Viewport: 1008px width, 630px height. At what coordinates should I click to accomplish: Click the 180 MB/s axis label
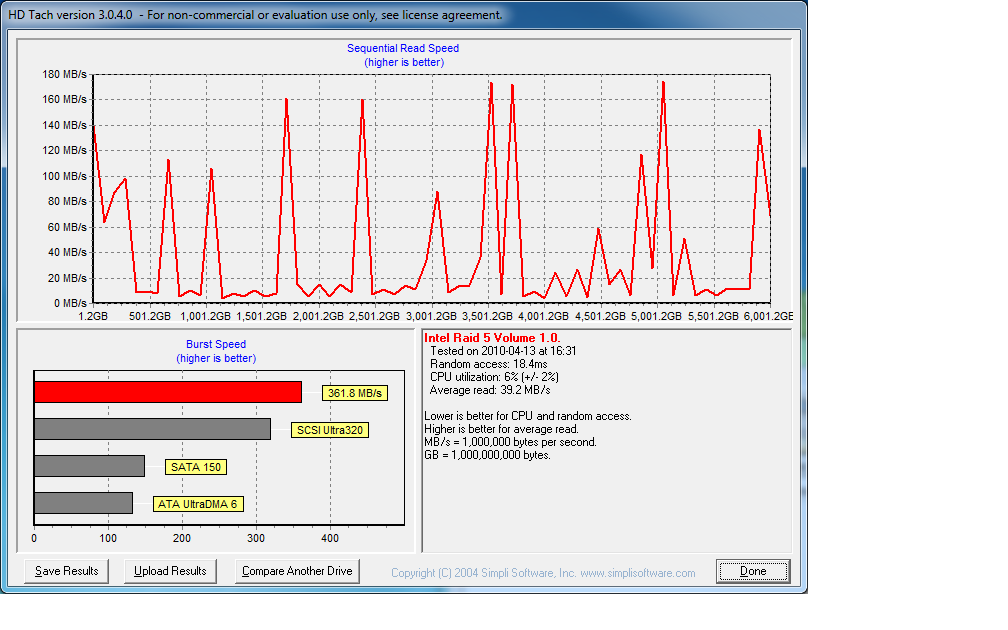click(x=64, y=75)
